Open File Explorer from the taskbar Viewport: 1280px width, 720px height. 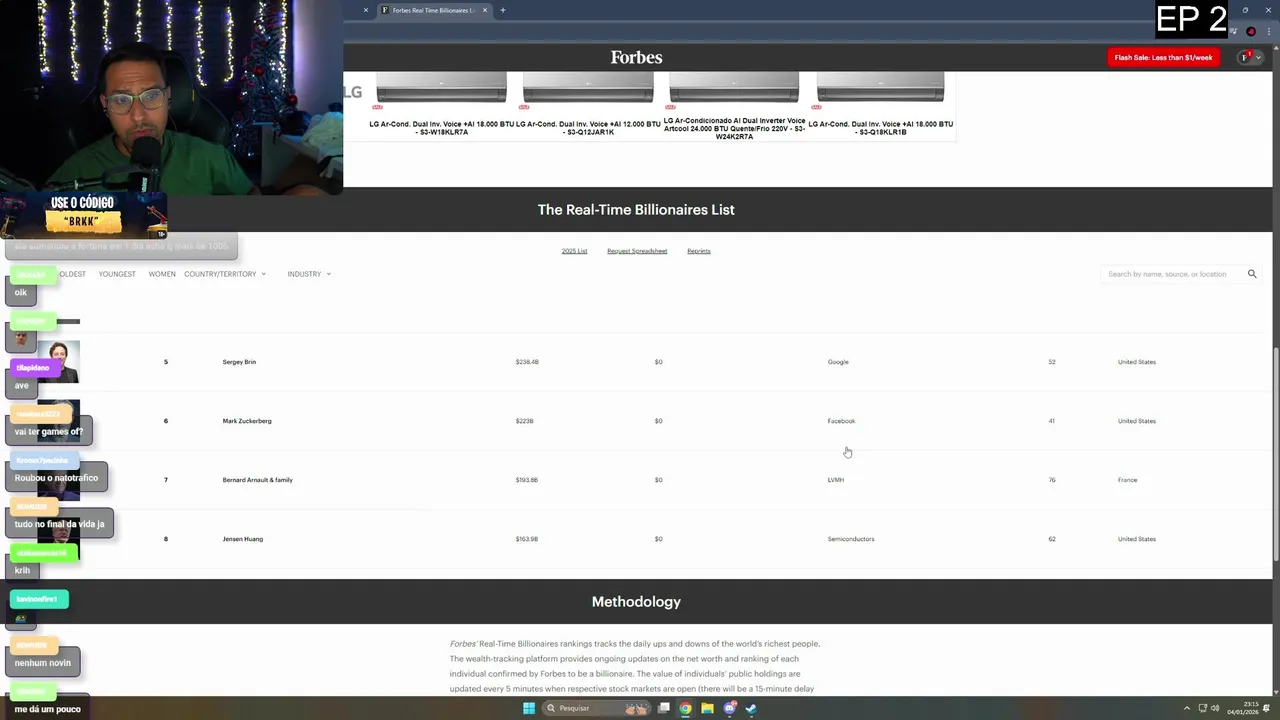tap(707, 708)
